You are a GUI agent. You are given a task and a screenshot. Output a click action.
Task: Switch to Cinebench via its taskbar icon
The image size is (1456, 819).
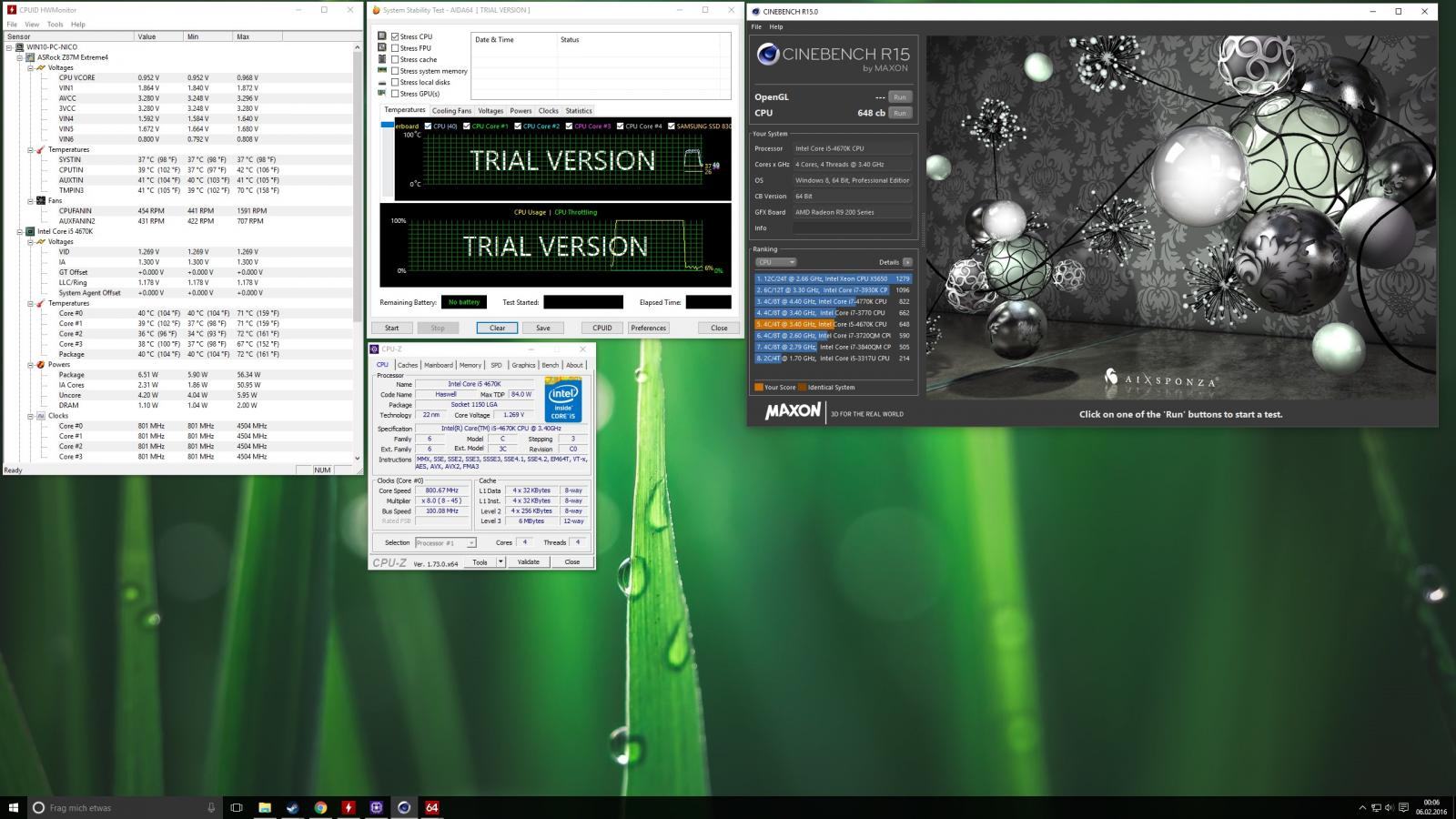[404, 807]
